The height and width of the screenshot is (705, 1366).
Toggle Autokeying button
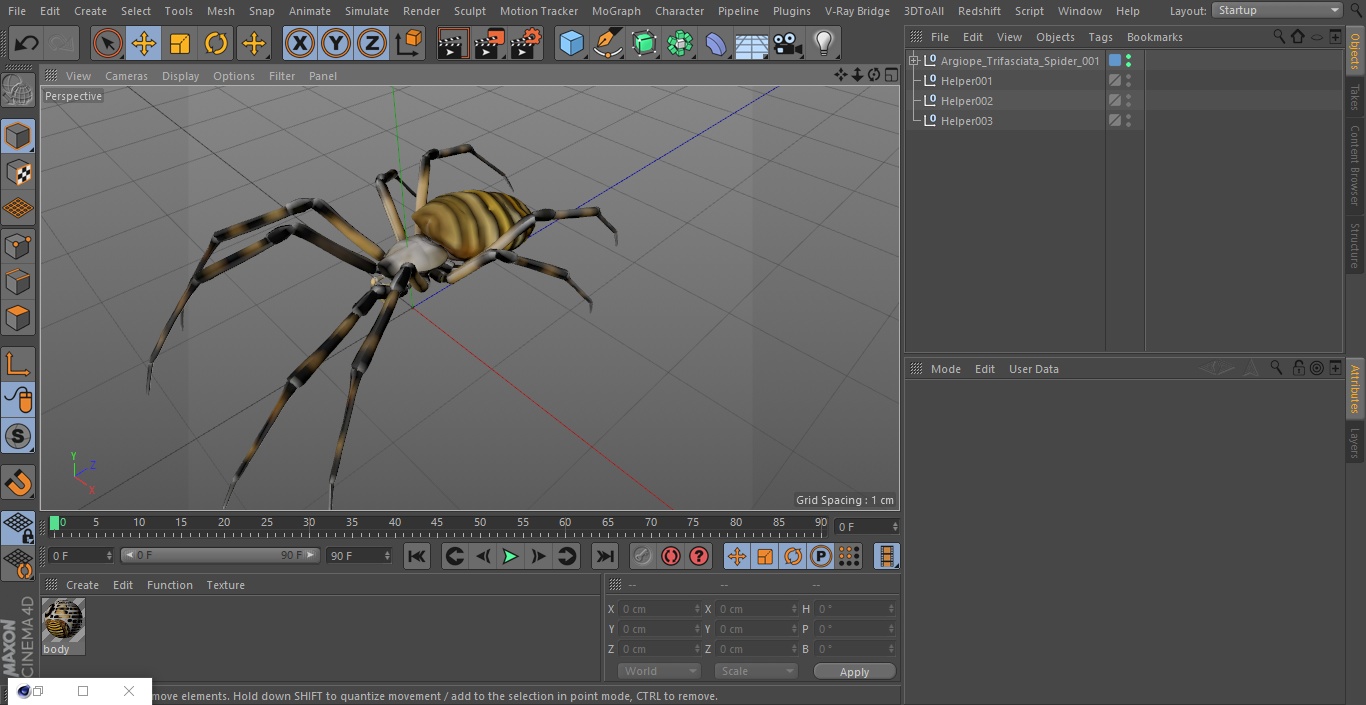coord(671,557)
